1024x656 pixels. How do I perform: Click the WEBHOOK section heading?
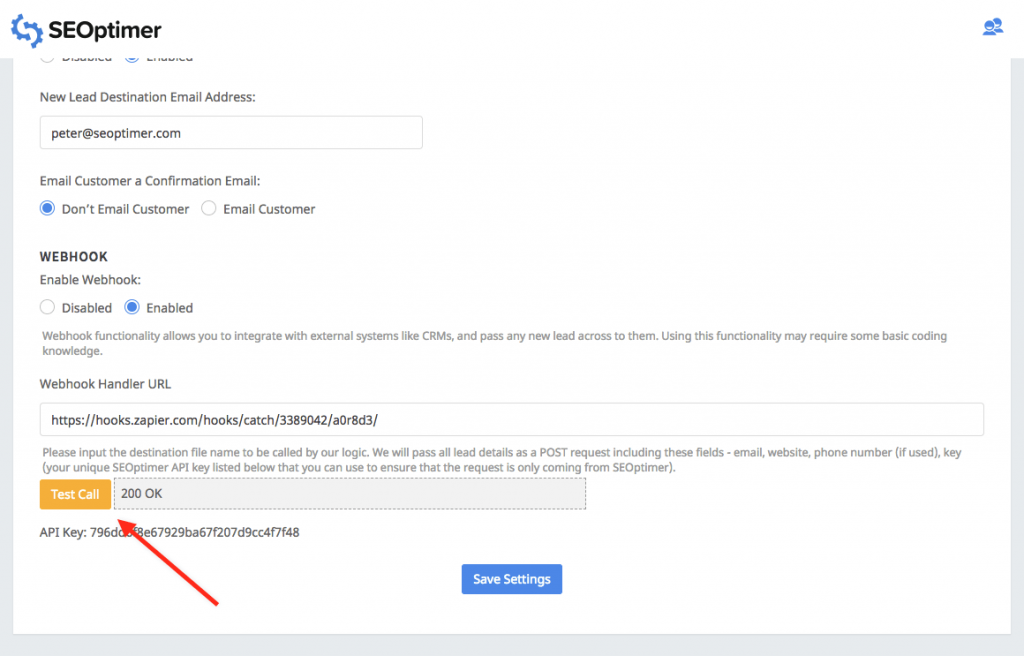point(74,257)
